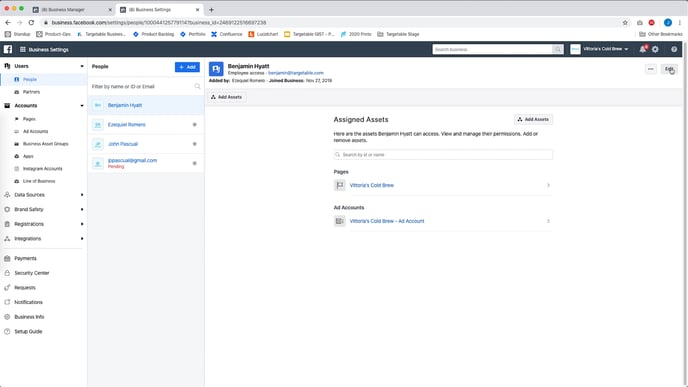Collapse the Accounts section
Image resolution: width=688 pixels, height=387 pixels.
82,106
